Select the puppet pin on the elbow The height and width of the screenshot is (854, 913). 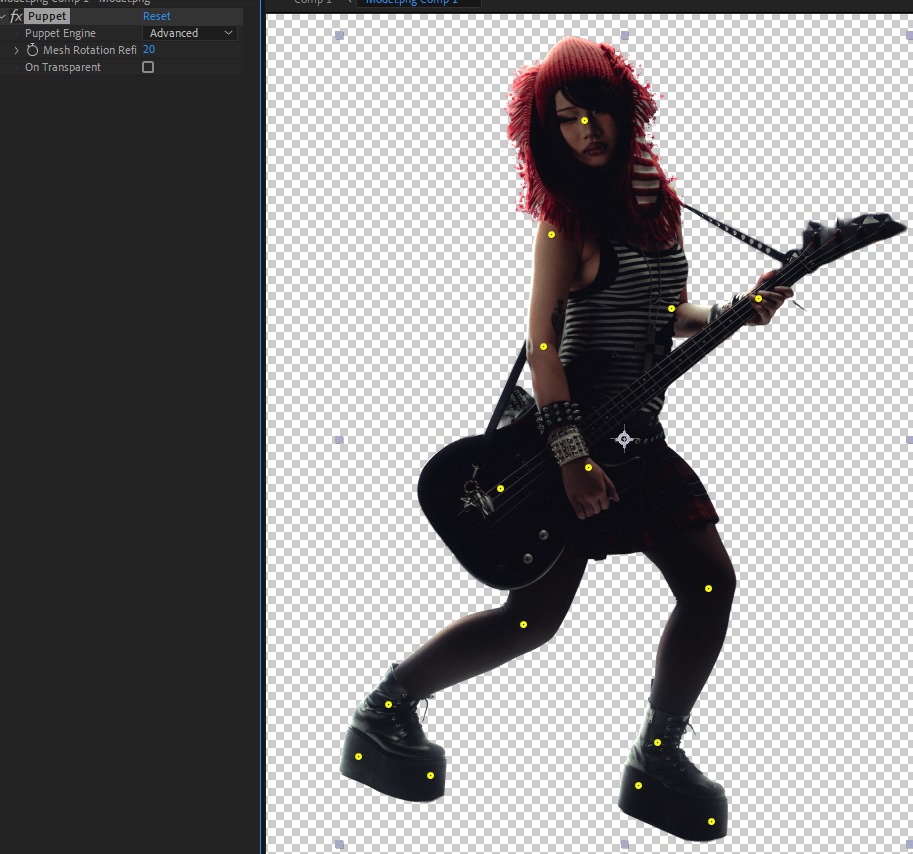click(x=543, y=346)
